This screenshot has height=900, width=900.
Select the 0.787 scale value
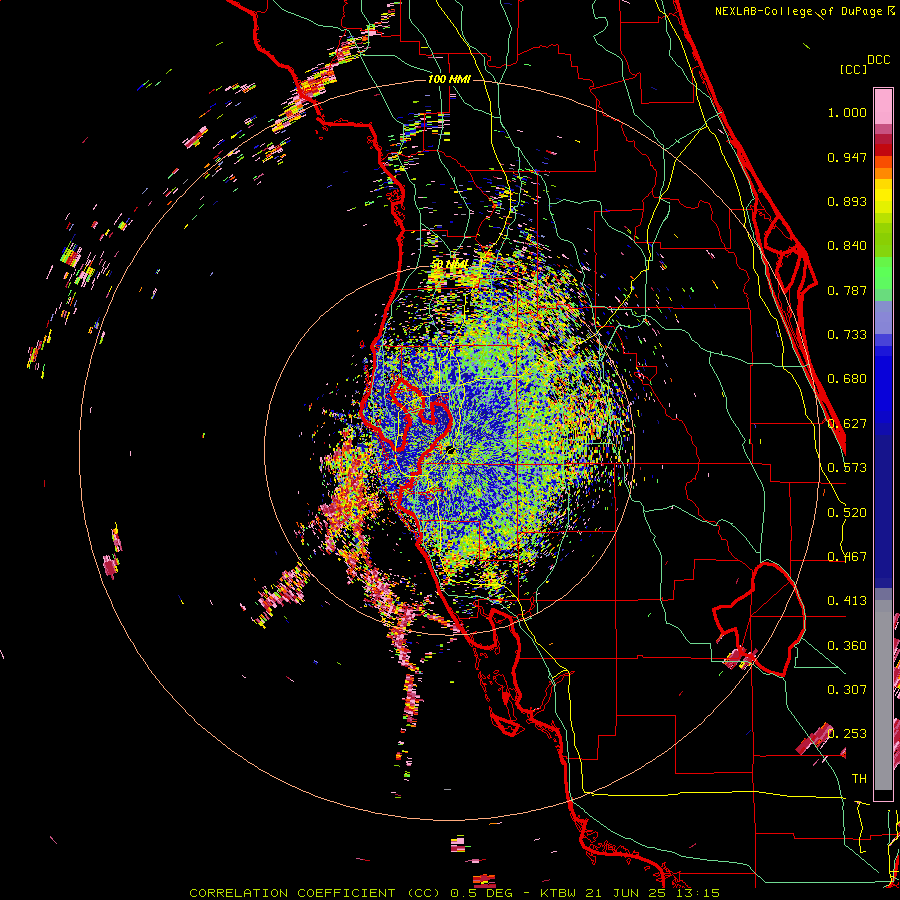[x=847, y=290]
